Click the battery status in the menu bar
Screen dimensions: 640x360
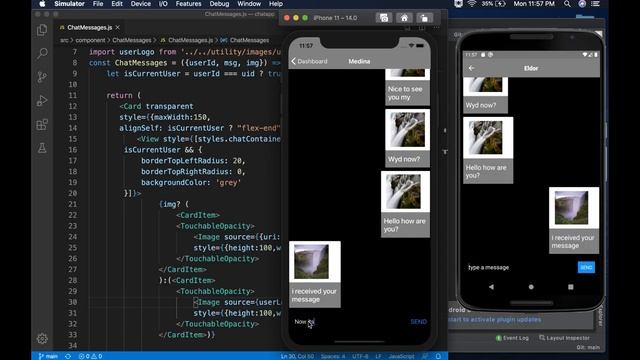pos(493,4)
